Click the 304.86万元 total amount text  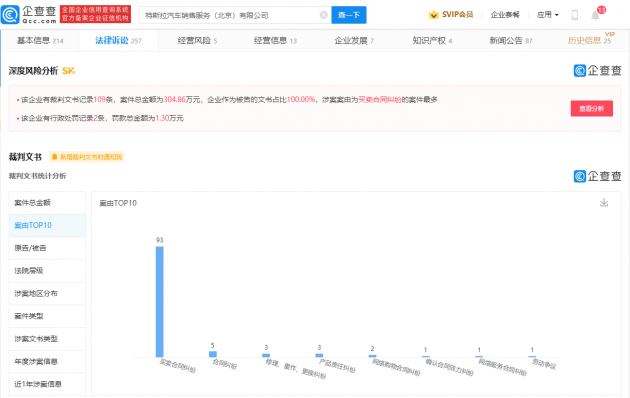click(x=182, y=99)
